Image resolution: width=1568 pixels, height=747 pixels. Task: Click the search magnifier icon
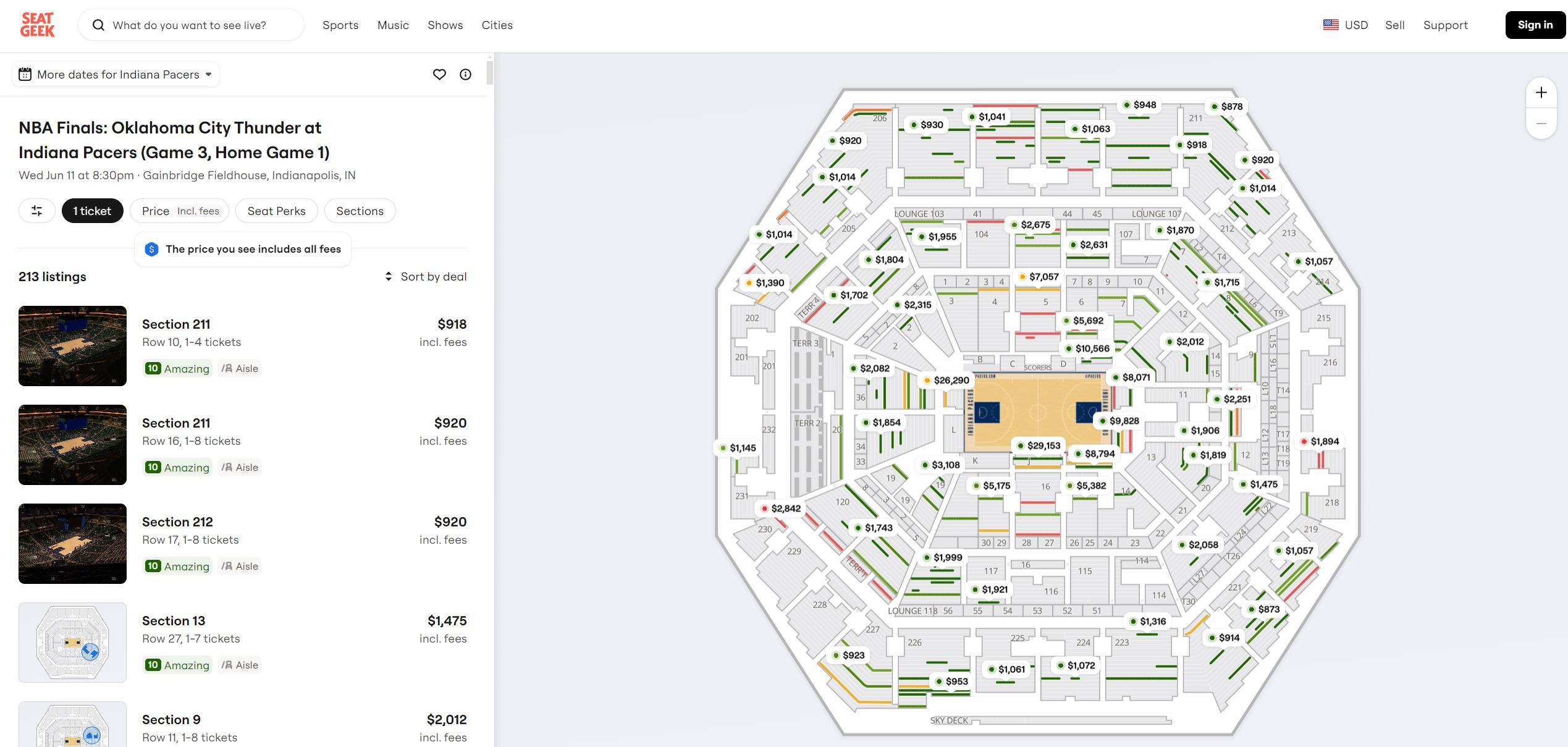98,25
